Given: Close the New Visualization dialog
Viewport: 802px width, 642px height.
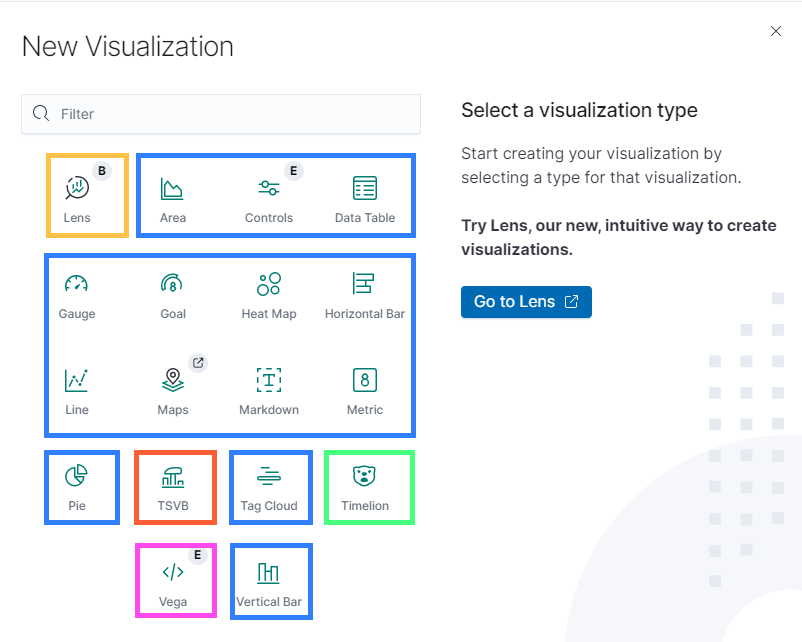Looking at the screenshot, I should [776, 31].
